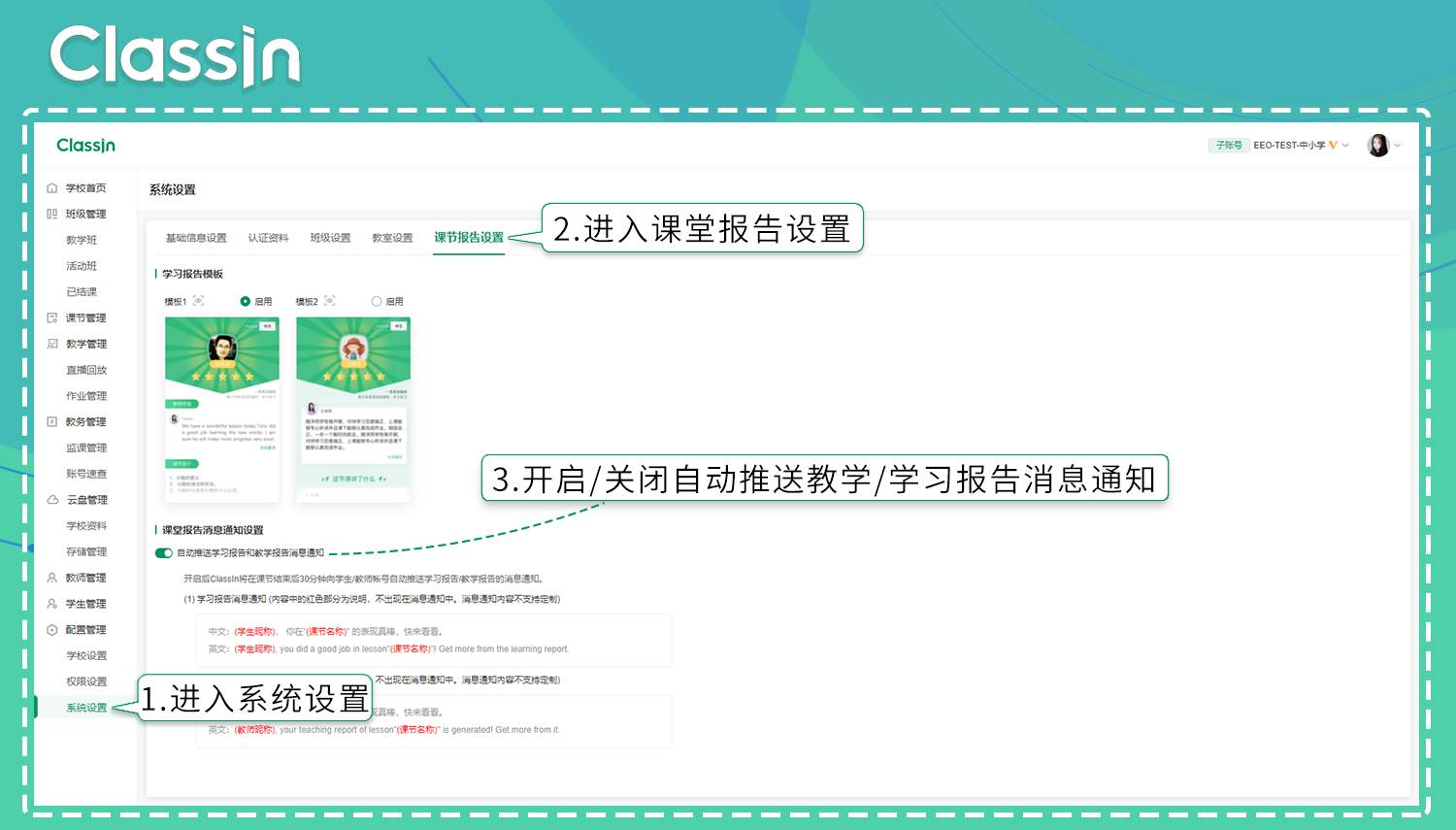Screen dimensions: 1456x830
Task: Click the 模板2 label text
Action: (x=307, y=302)
